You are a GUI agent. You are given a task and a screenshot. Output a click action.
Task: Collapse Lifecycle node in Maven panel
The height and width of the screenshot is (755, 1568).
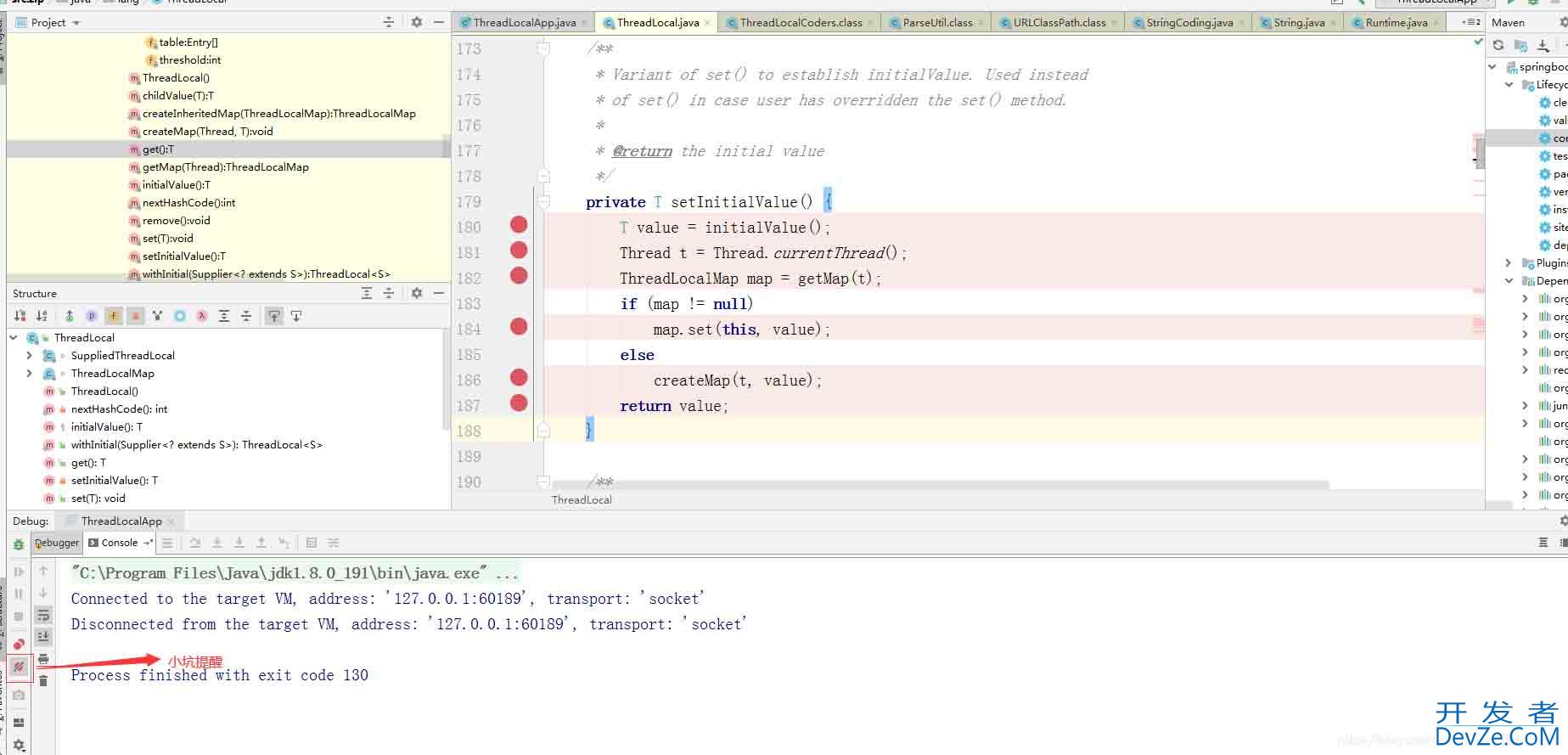[1509, 84]
